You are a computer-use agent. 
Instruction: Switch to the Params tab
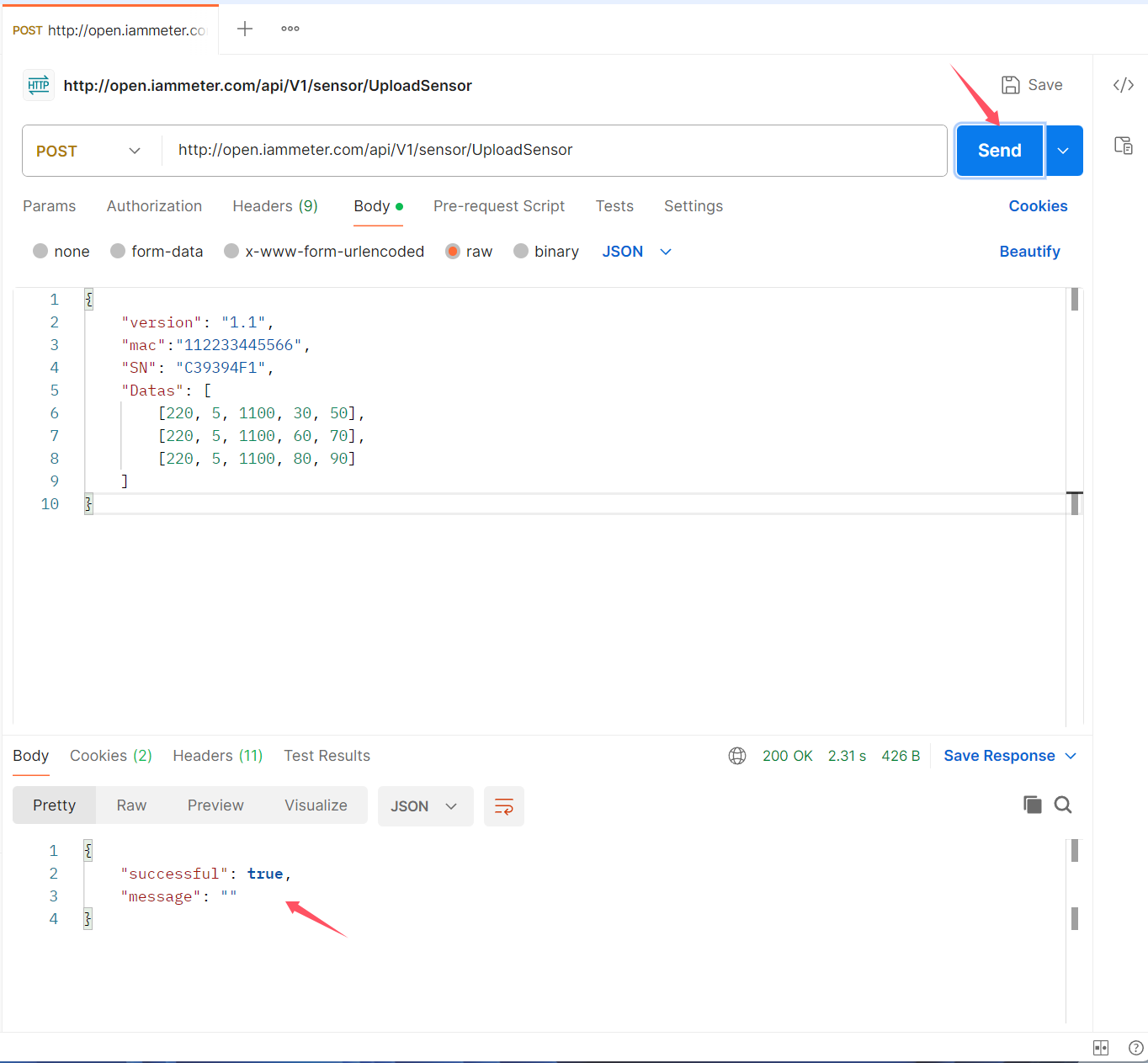pos(49,206)
